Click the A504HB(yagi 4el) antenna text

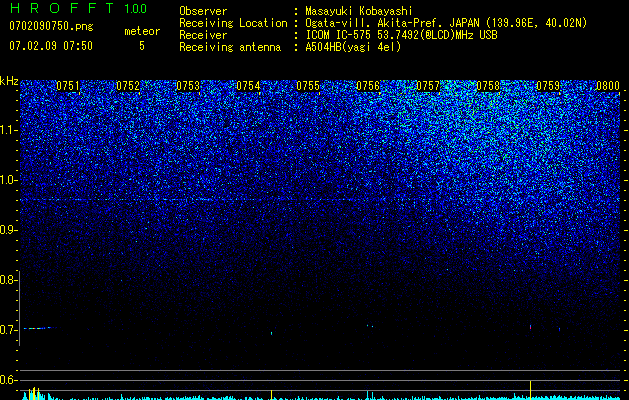(353, 47)
